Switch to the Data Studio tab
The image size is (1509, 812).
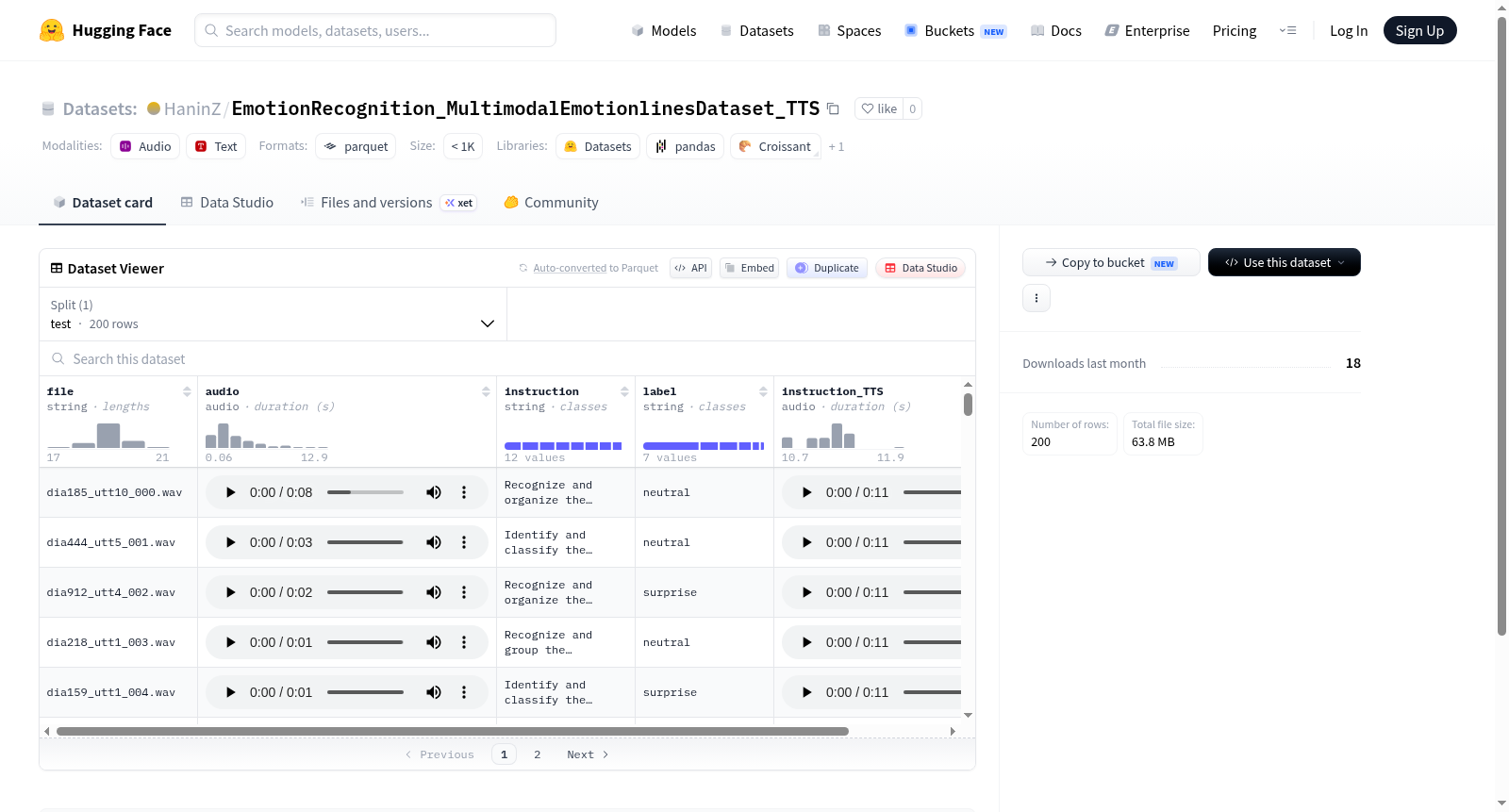pyautogui.click(x=227, y=203)
